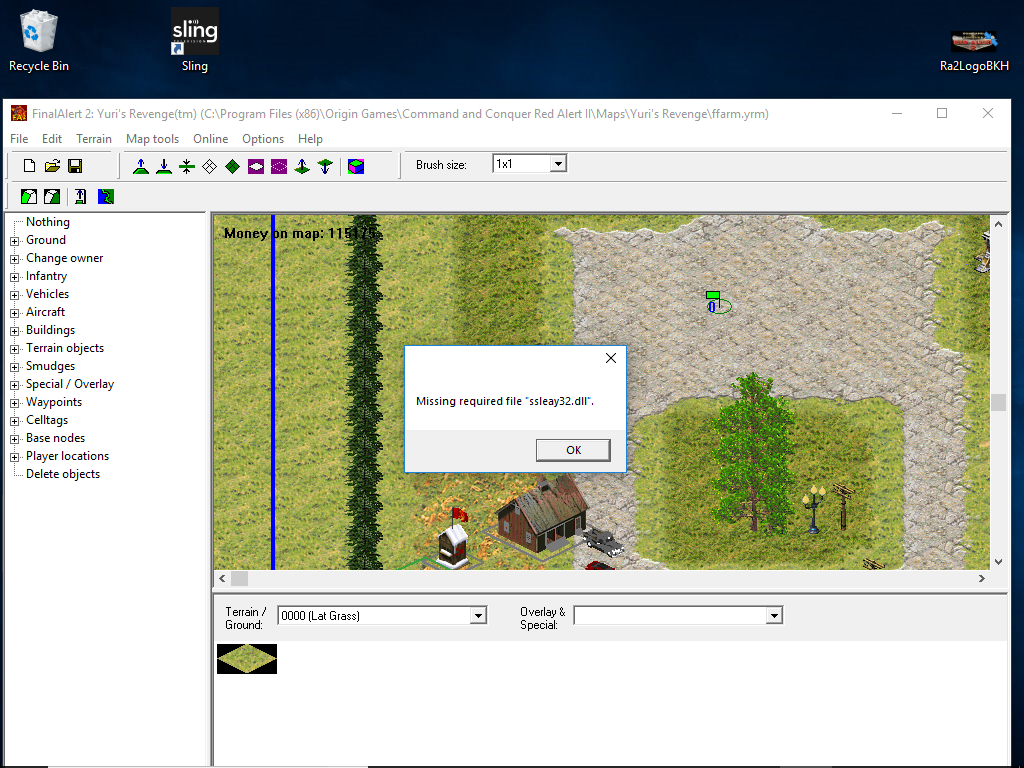Click OK in the ssleay32.dll dialog
This screenshot has width=1024, height=768.
(x=573, y=450)
